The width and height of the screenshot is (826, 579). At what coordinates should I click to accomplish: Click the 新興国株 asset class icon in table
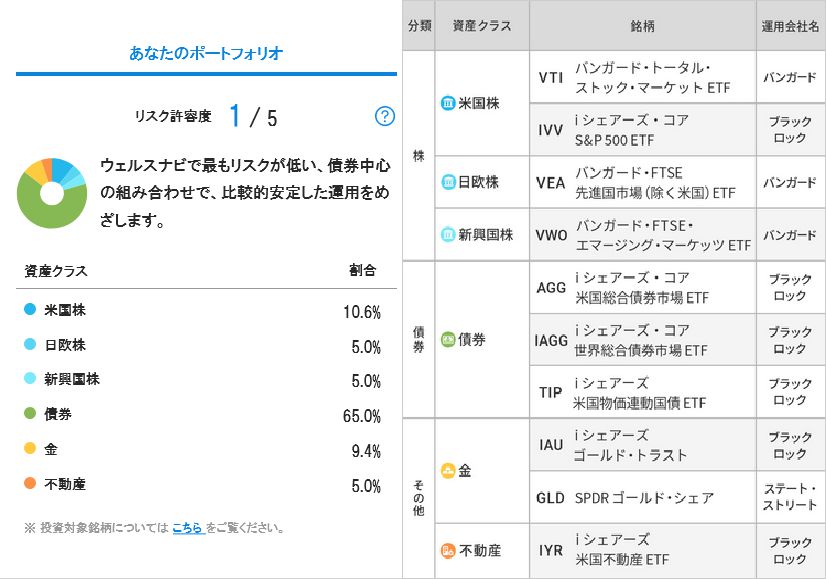coord(448,235)
